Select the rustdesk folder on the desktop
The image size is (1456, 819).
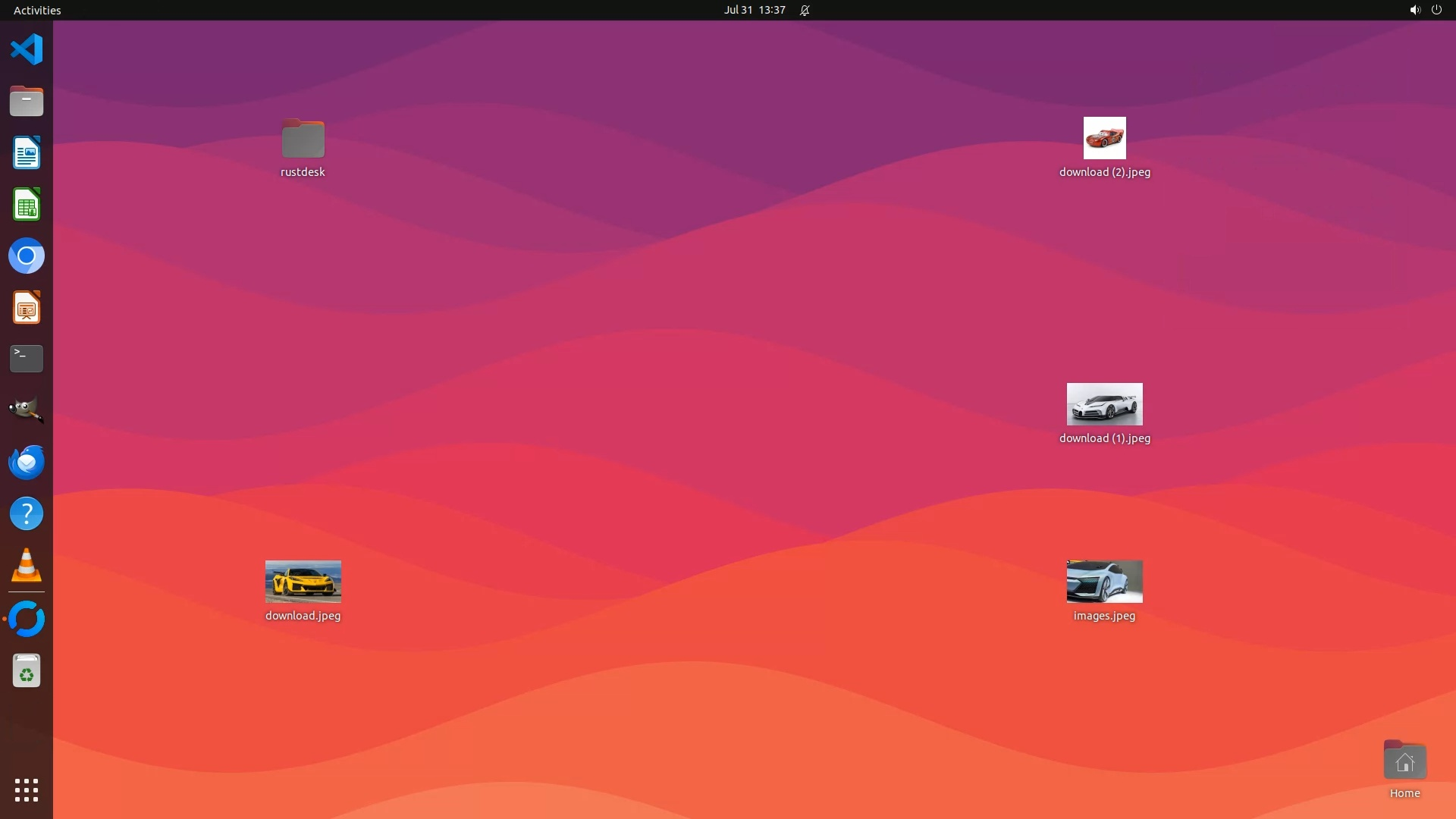click(x=303, y=139)
